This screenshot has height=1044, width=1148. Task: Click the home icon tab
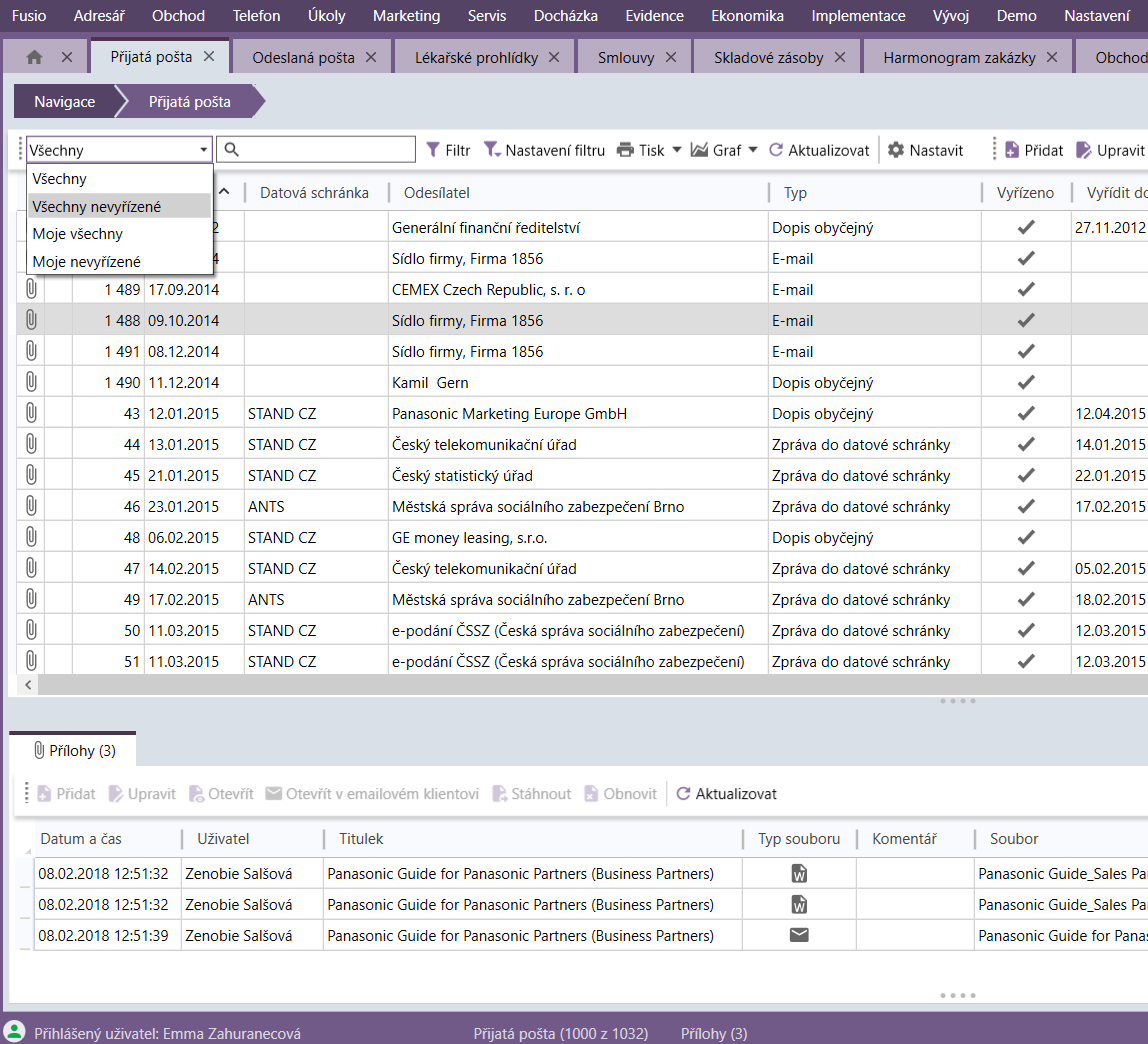point(34,57)
